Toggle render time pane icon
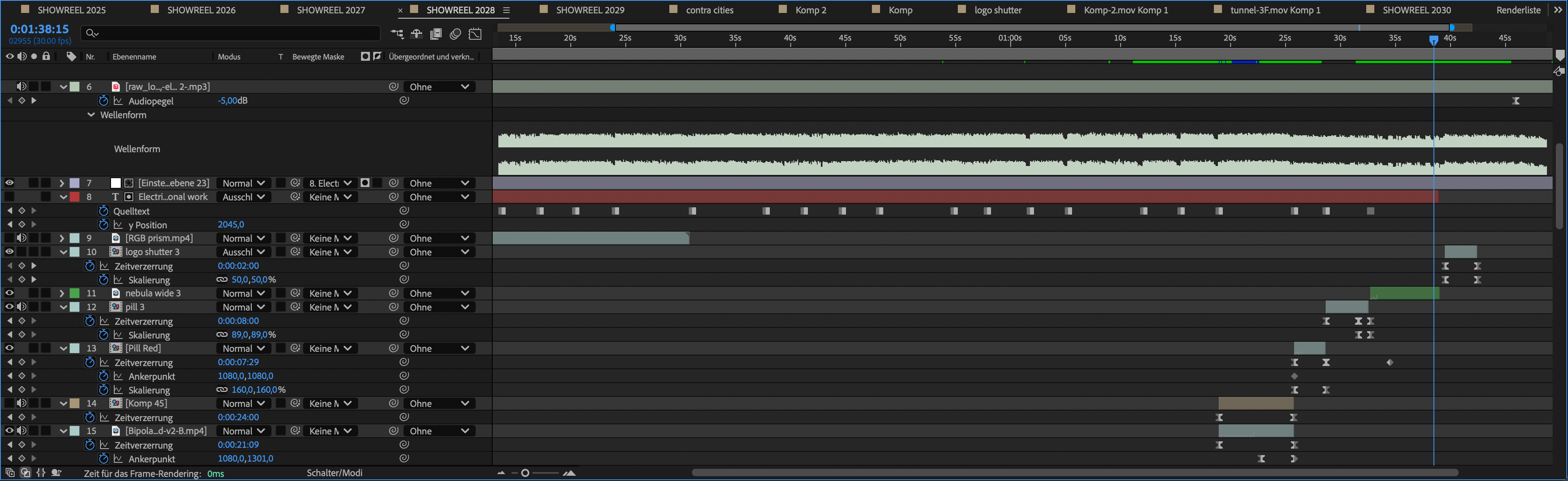The width and height of the screenshot is (1568, 481). click(x=56, y=473)
